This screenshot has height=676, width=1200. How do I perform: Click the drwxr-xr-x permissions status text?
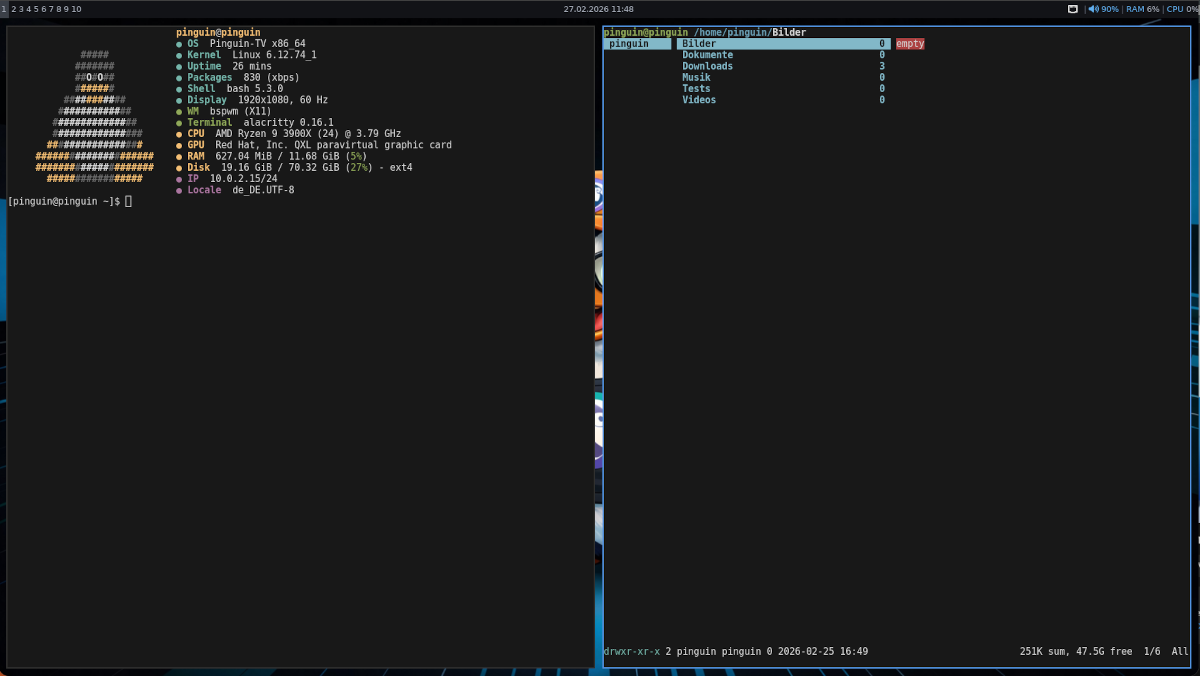coord(631,652)
